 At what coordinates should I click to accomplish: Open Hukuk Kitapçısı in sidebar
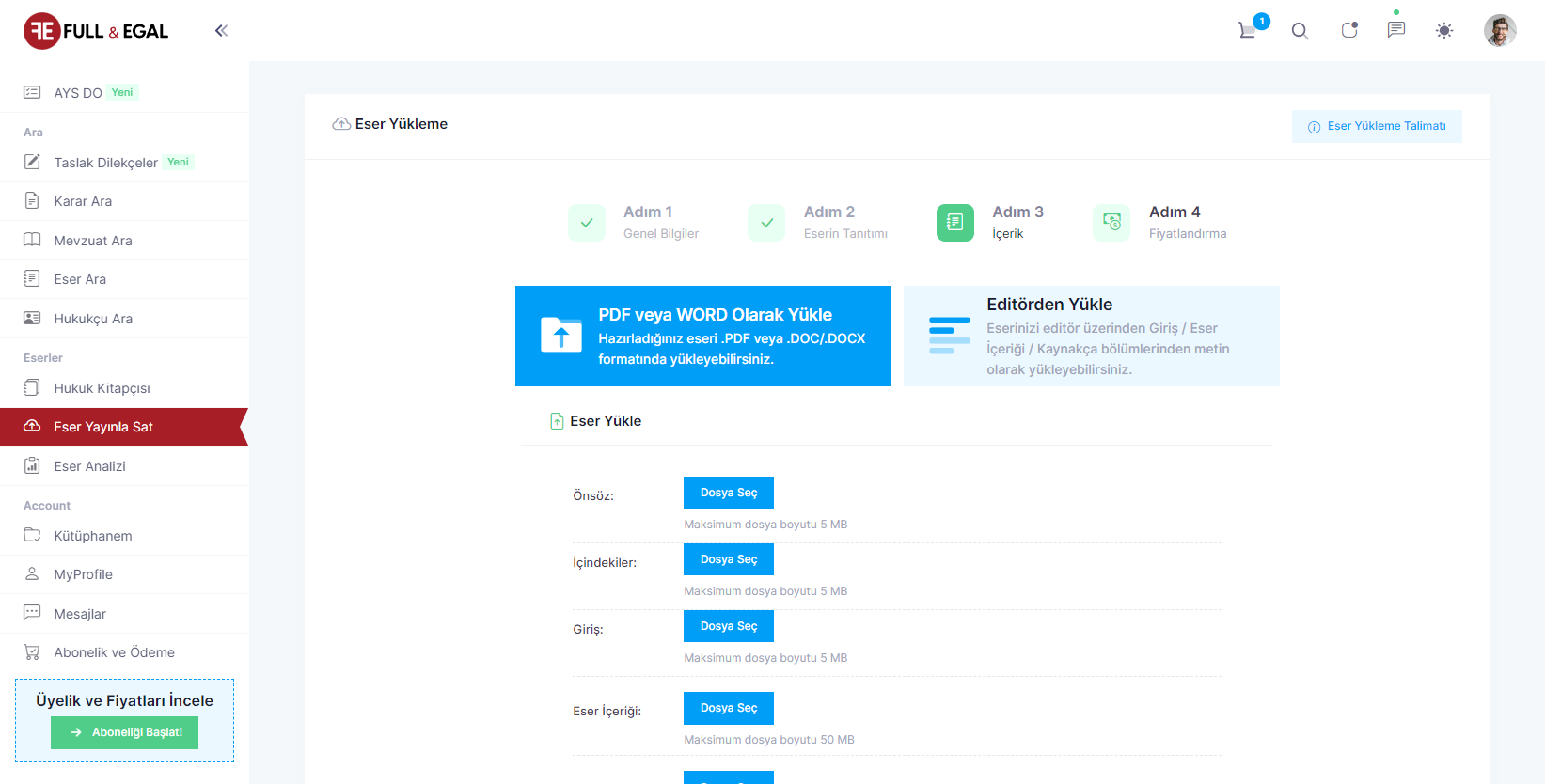coord(102,388)
